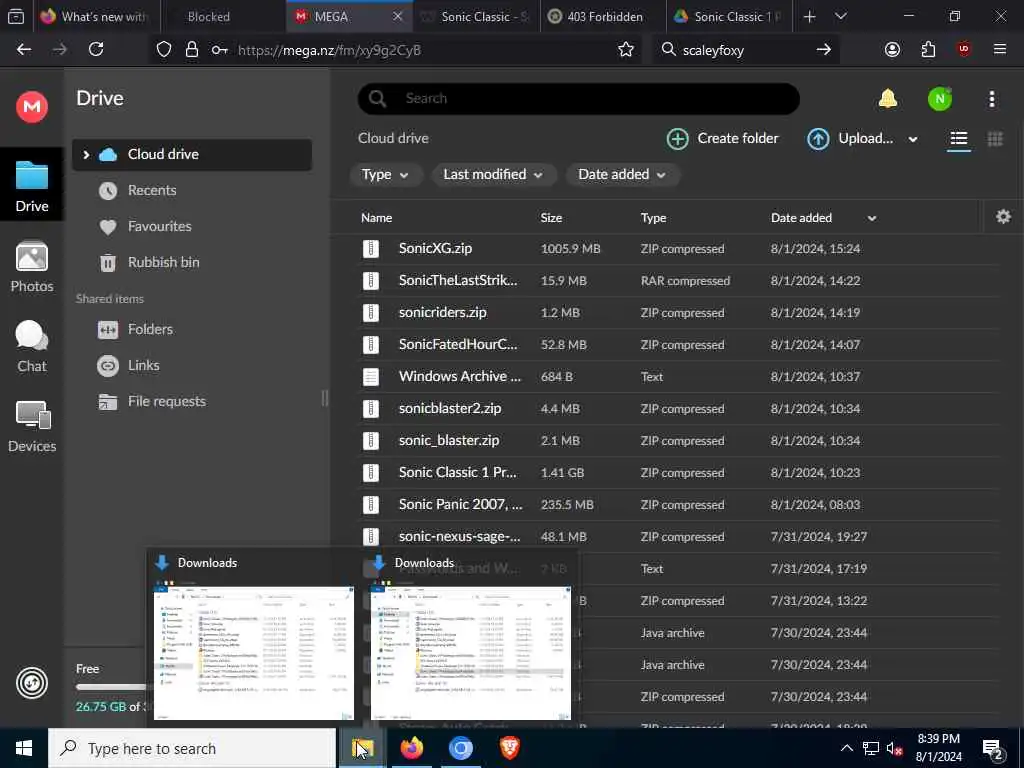Bookmark this page with the star icon
This screenshot has height=768, width=1024.
tap(626, 50)
